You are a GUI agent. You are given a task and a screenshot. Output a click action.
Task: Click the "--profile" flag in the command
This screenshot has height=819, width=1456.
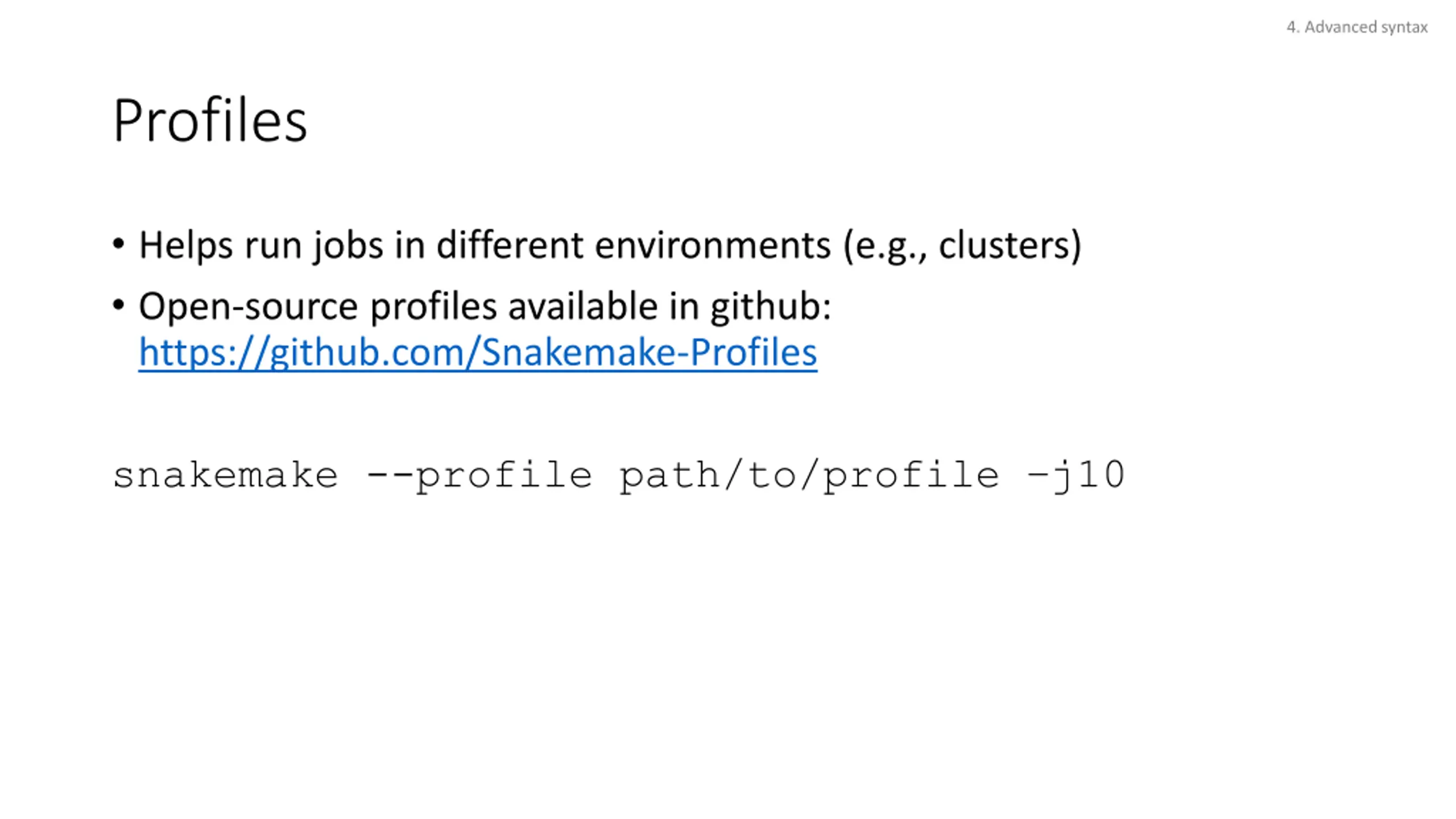(x=479, y=475)
